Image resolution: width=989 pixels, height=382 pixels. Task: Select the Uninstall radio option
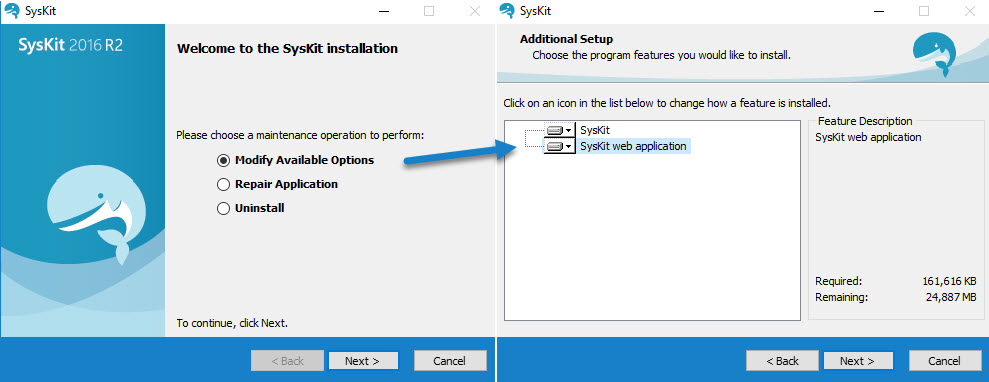[x=223, y=208]
